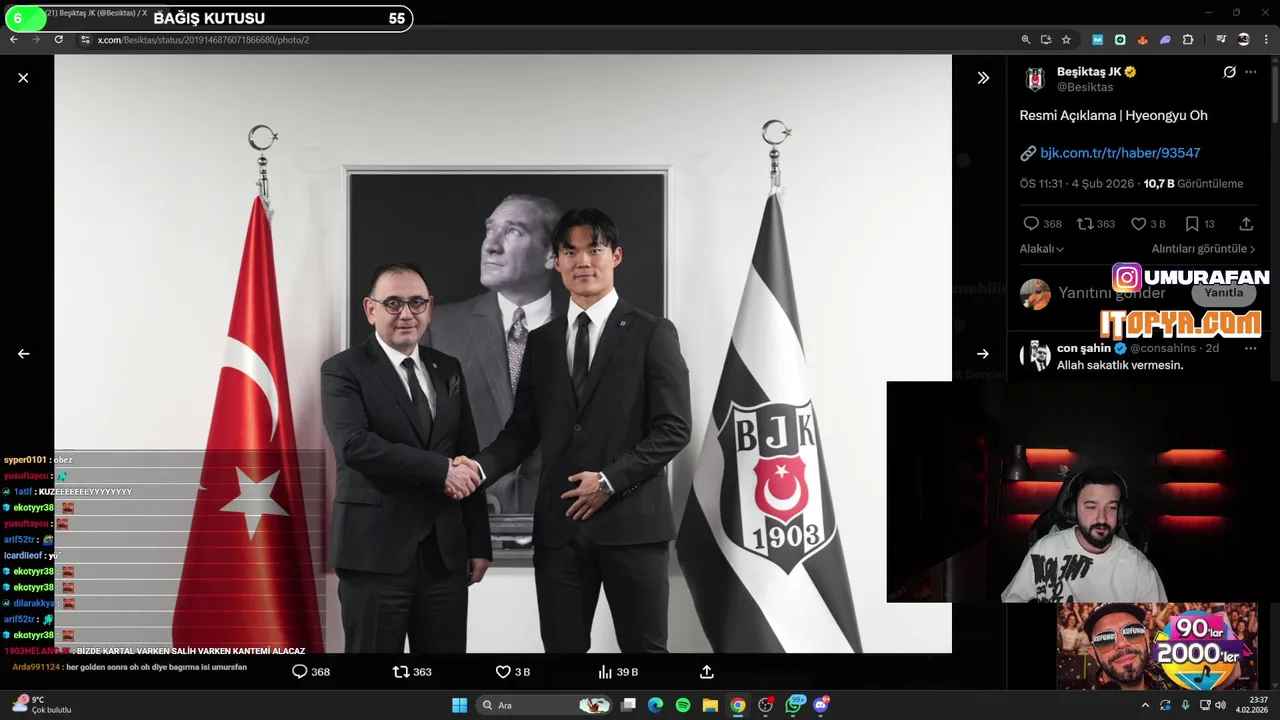The image size is (1280, 720).
Task: Click the zoom magnifier icon in address bar
Action: (1026, 40)
